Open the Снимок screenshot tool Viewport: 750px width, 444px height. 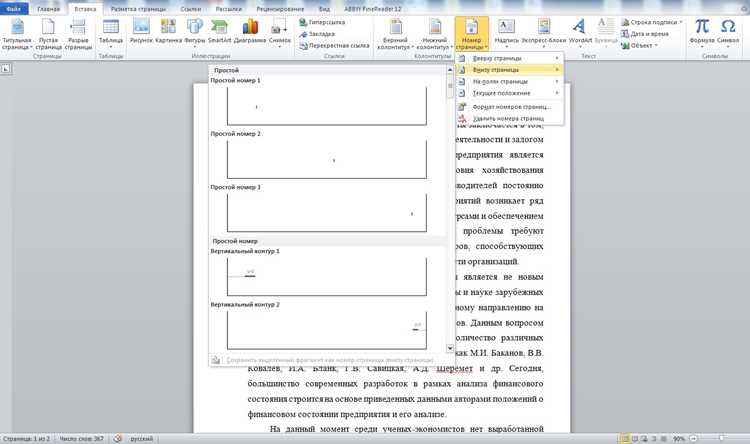(x=280, y=33)
